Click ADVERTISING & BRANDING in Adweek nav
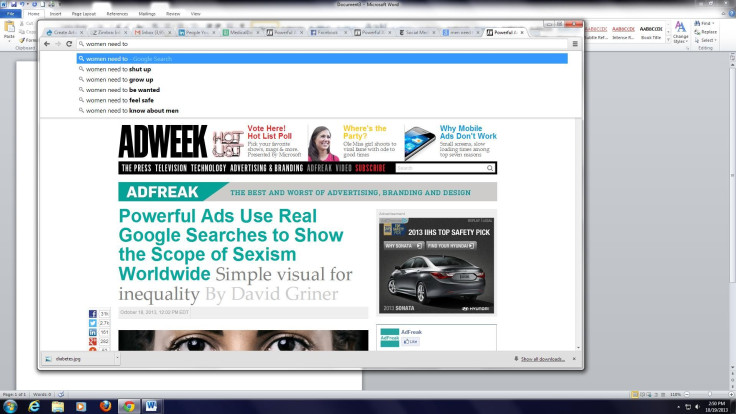This screenshot has height=414, width=736. click(x=266, y=168)
